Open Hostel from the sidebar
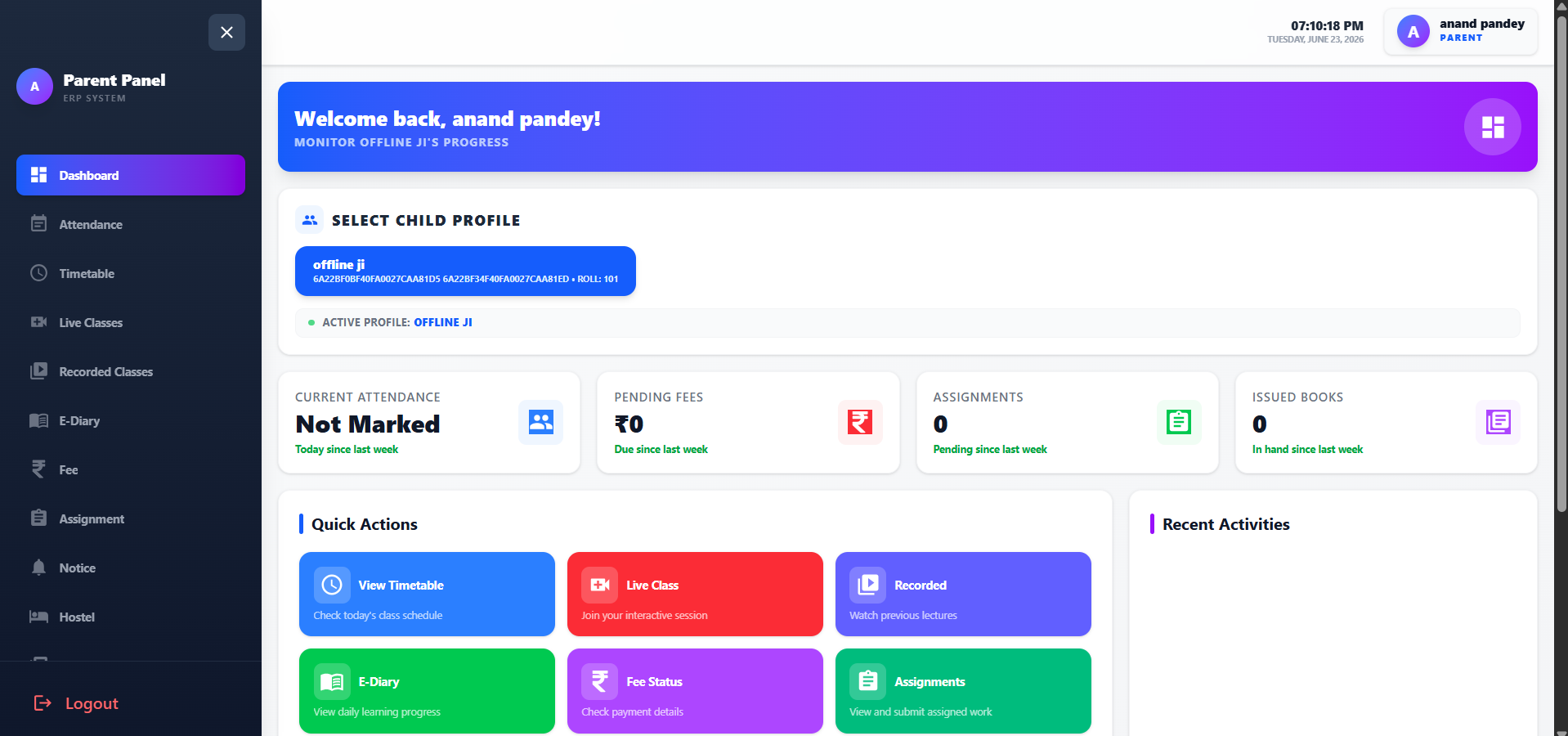Image resolution: width=1568 pixels, height=736 pixels. [131, 617]
